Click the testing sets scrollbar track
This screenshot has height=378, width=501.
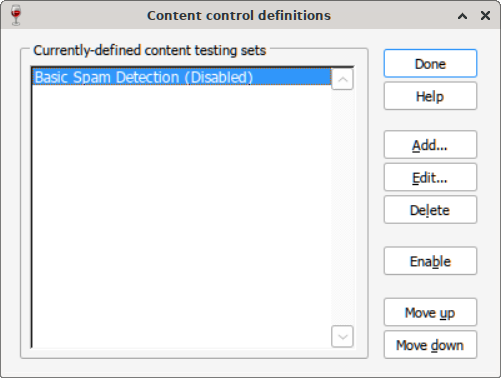(x=342, y=208)
